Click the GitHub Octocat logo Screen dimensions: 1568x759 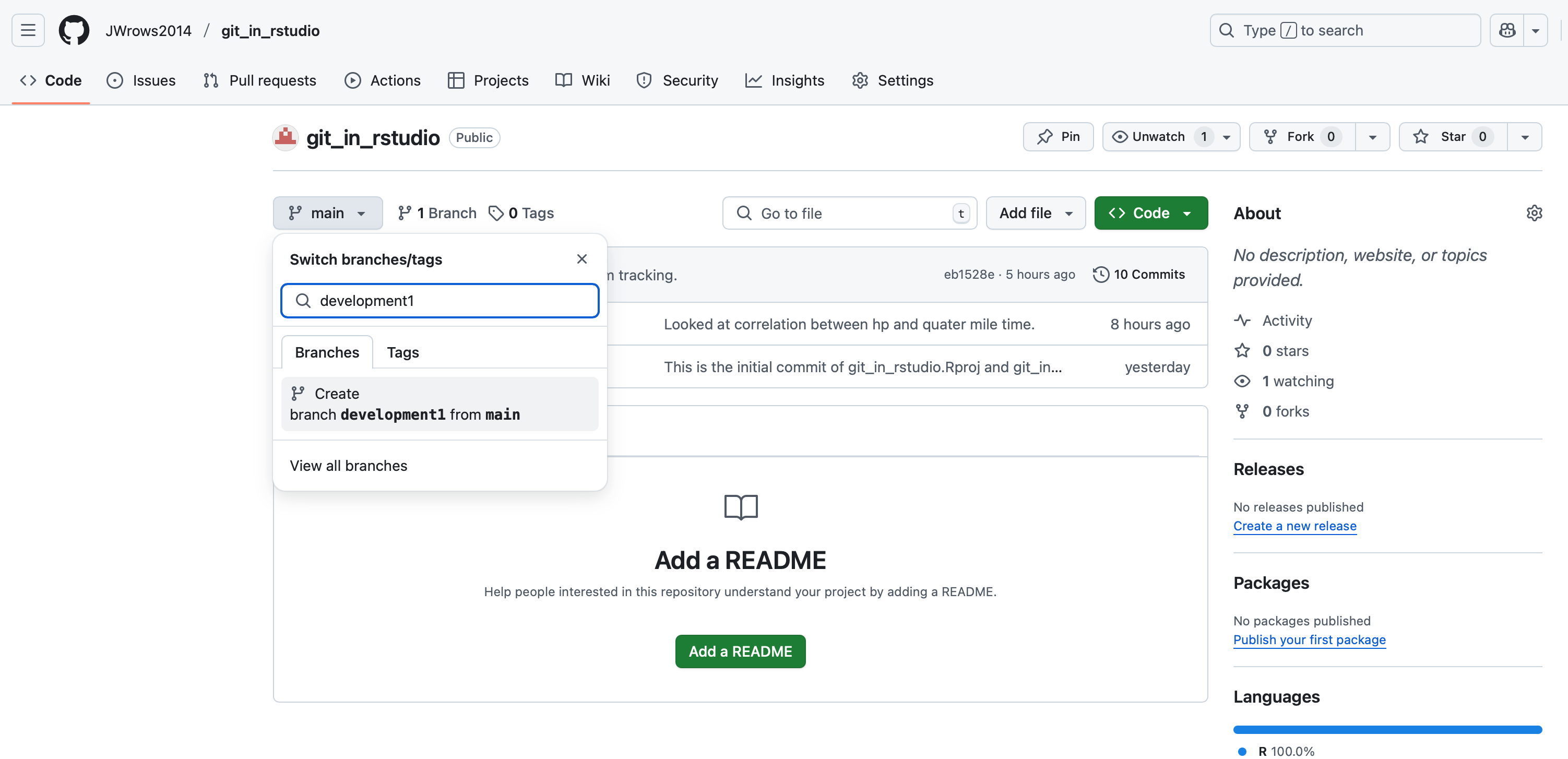click(x=74, y=30)
